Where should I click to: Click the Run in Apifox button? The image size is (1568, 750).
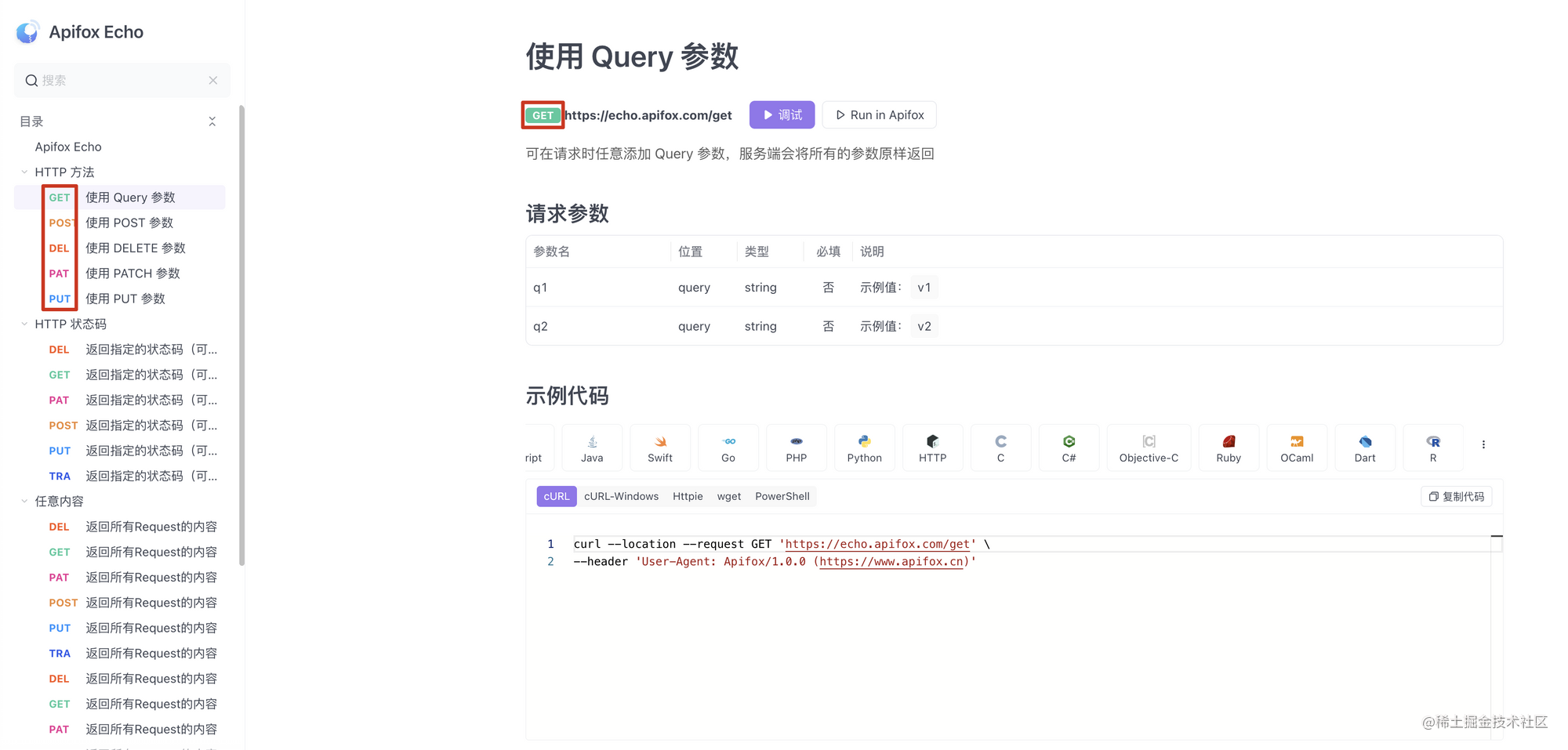(879, 114)
